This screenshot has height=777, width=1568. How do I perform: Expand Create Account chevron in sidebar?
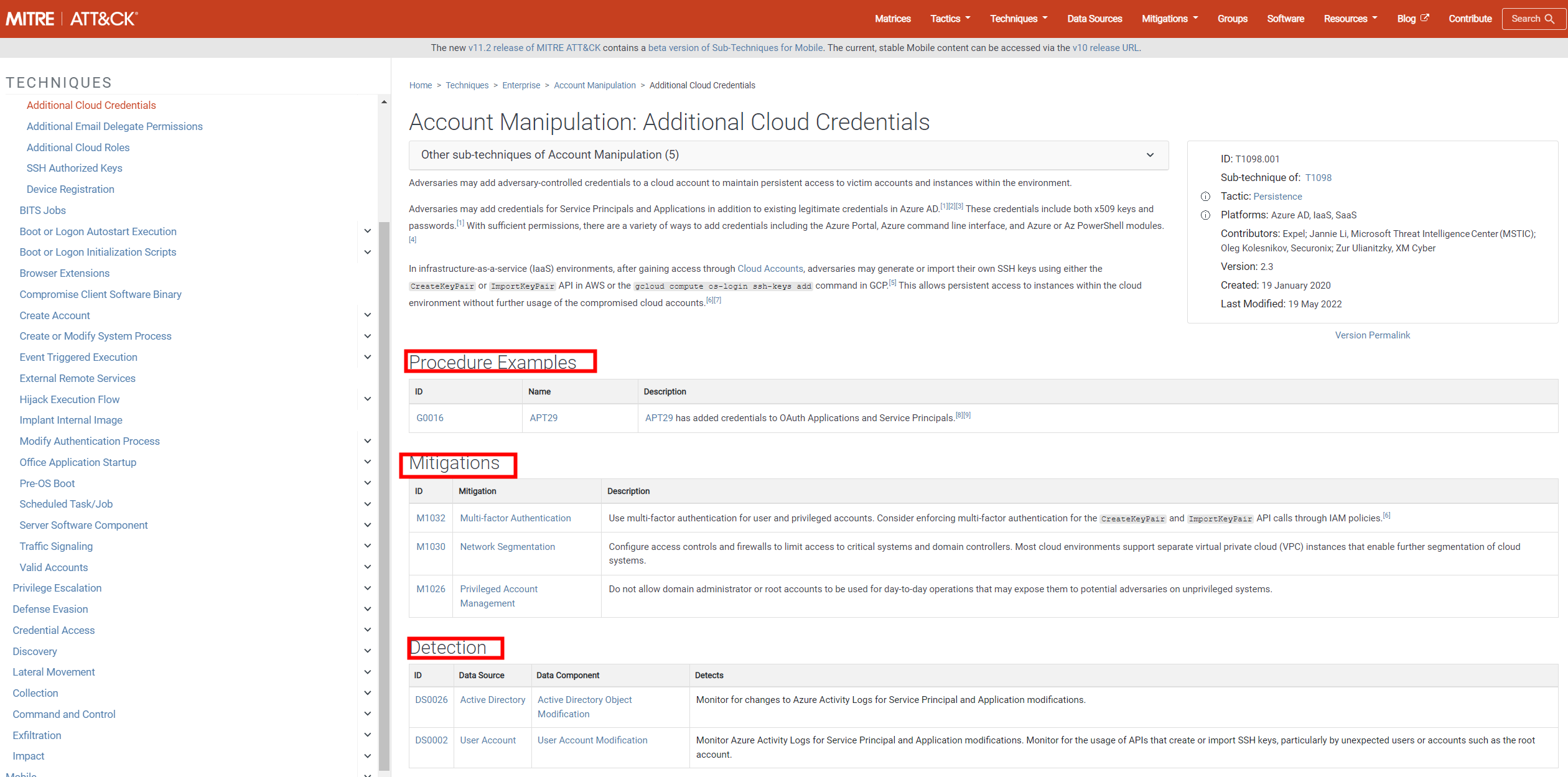pyautogui.click(x=368, y=315)
